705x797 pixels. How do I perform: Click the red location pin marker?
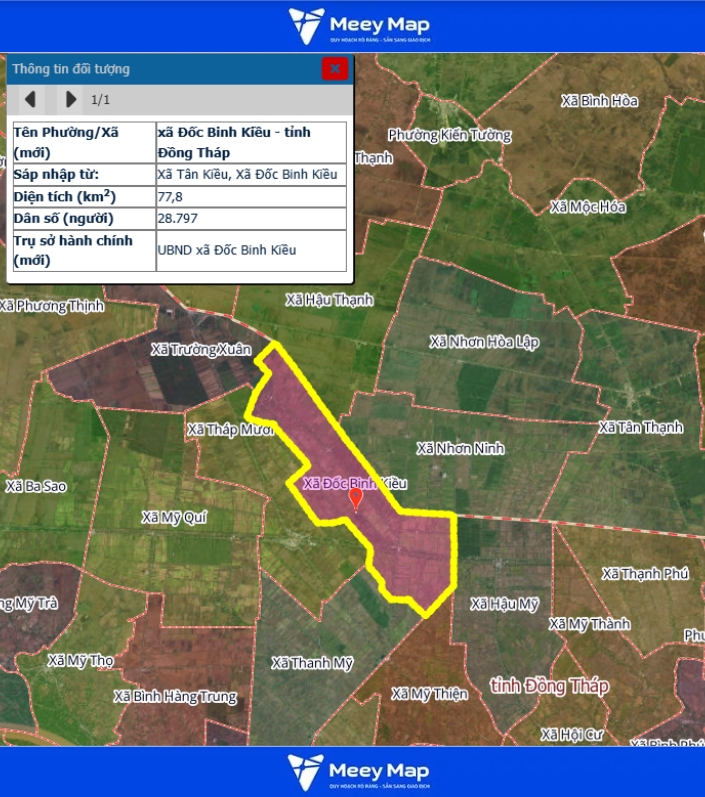point(355,498)
